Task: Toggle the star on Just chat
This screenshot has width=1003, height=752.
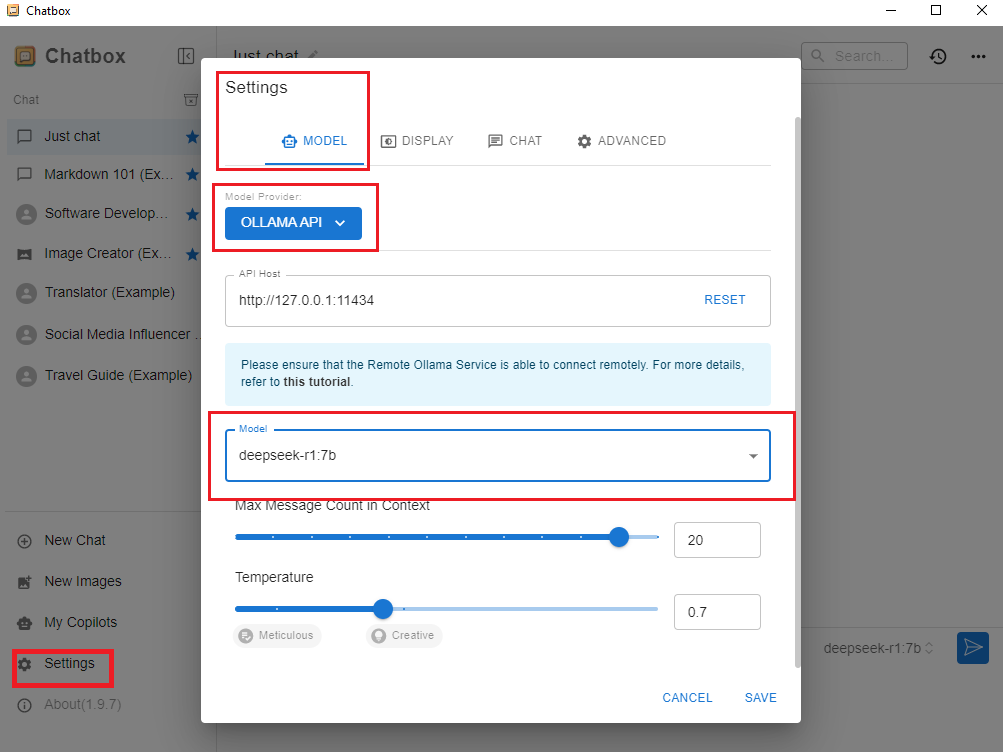Action: [x=193, y=136]
